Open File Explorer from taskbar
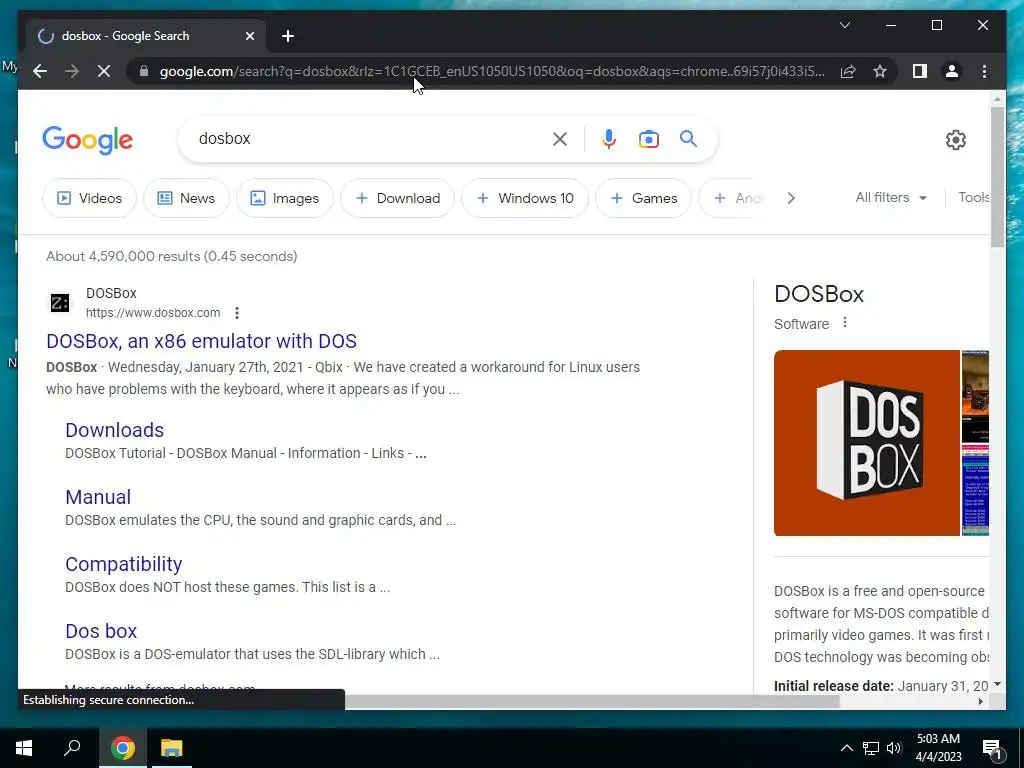1024x768 pixels. coord(172,748)
